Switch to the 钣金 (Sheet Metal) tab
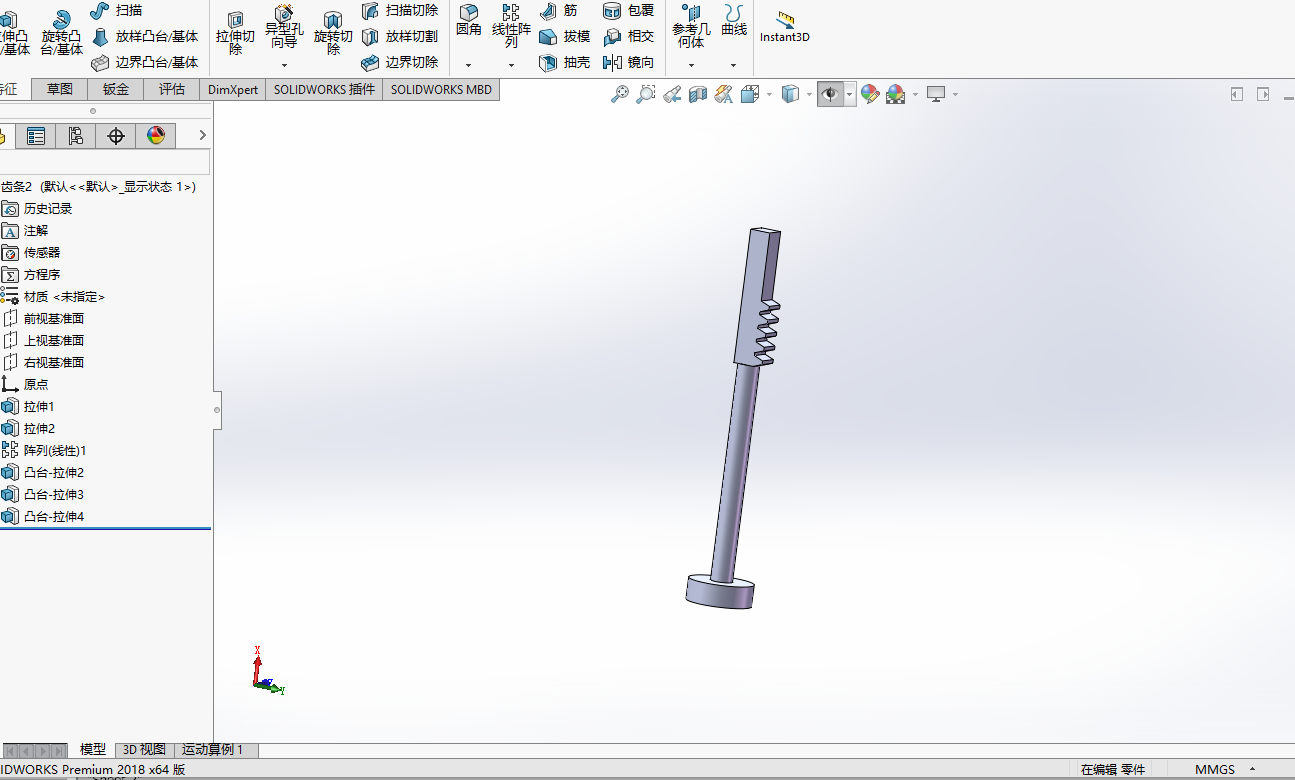 tap(116, 89)
